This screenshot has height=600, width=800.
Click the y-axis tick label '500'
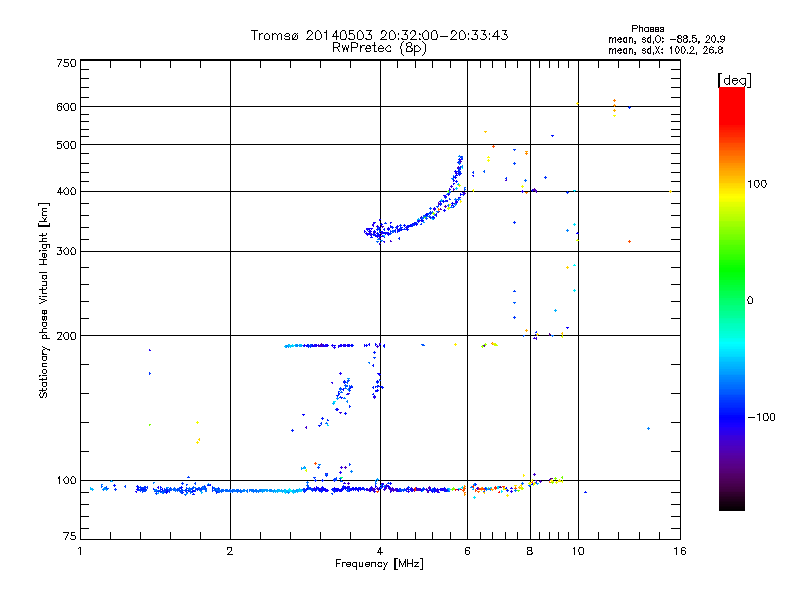(x=66, y=145)
